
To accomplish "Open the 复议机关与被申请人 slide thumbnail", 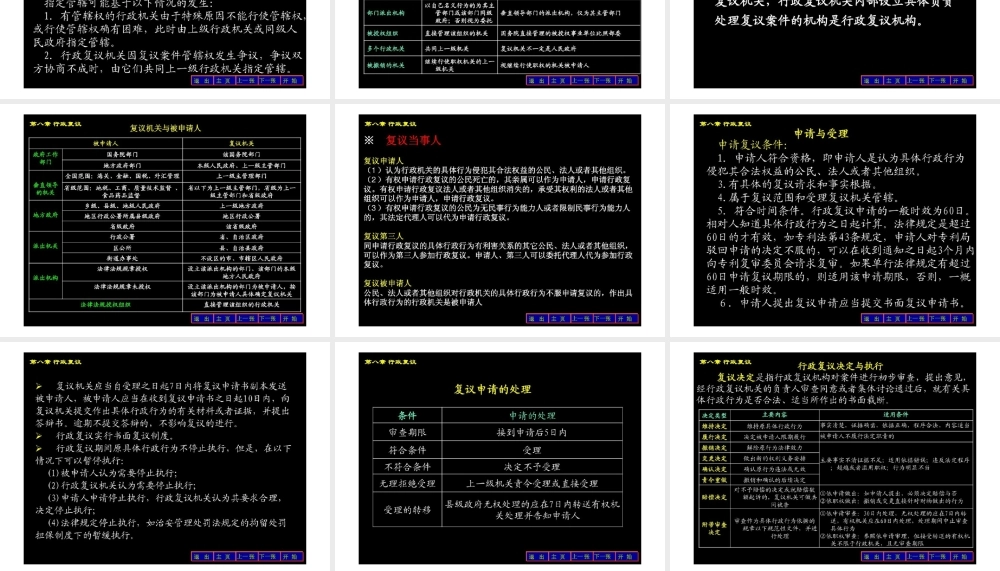I will (165, 220).
